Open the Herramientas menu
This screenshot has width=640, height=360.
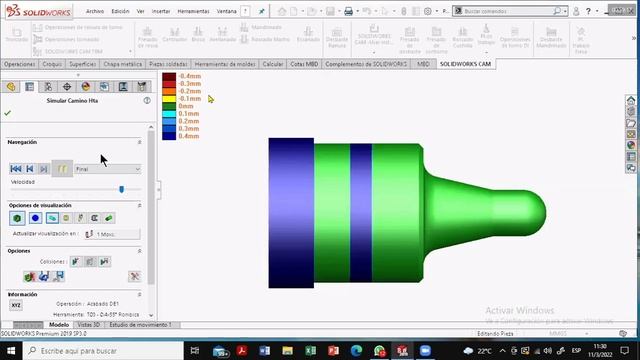[193, 11]
